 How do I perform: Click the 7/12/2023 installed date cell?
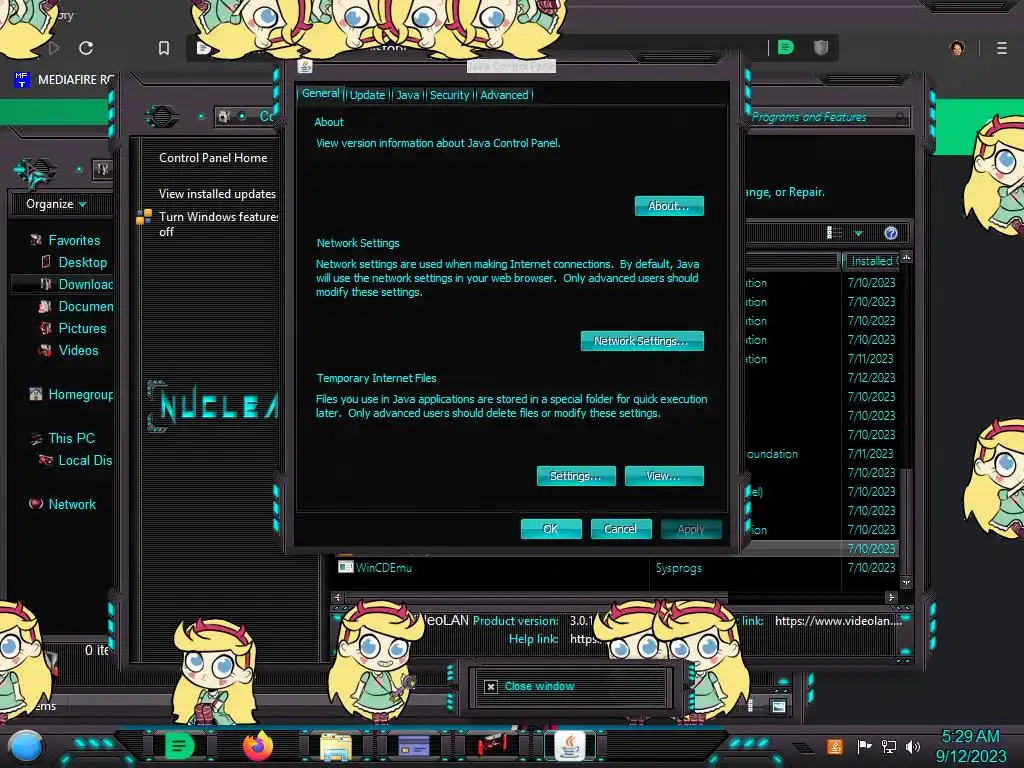871,377
